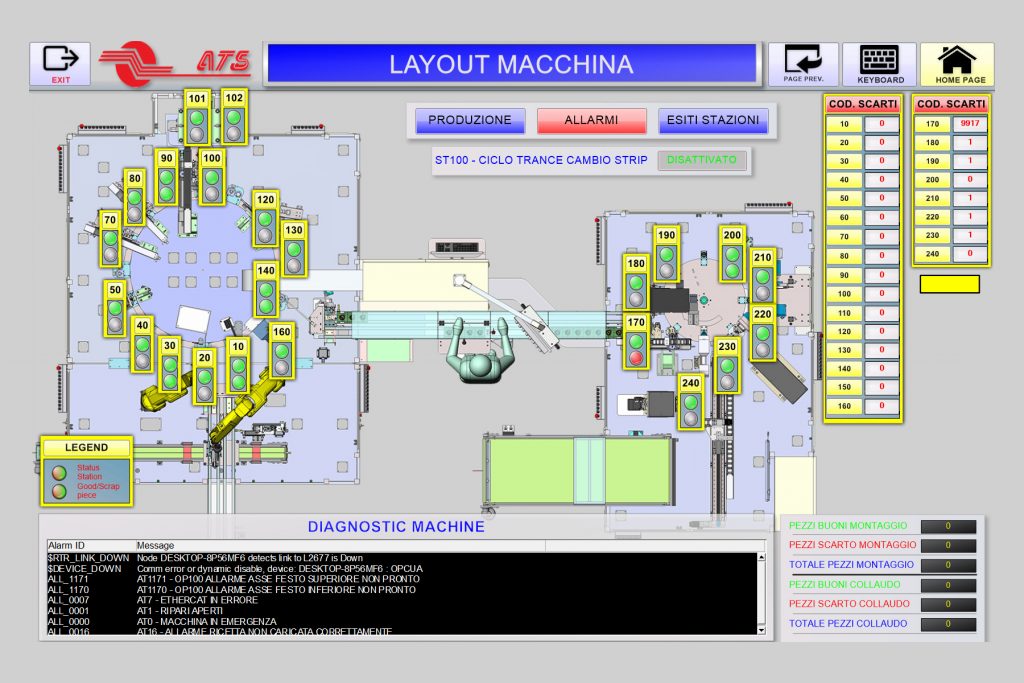Switch to the ESITI STAZIONI tab
The height and width of the screenshot is (683, 1024).
(712, 119)
